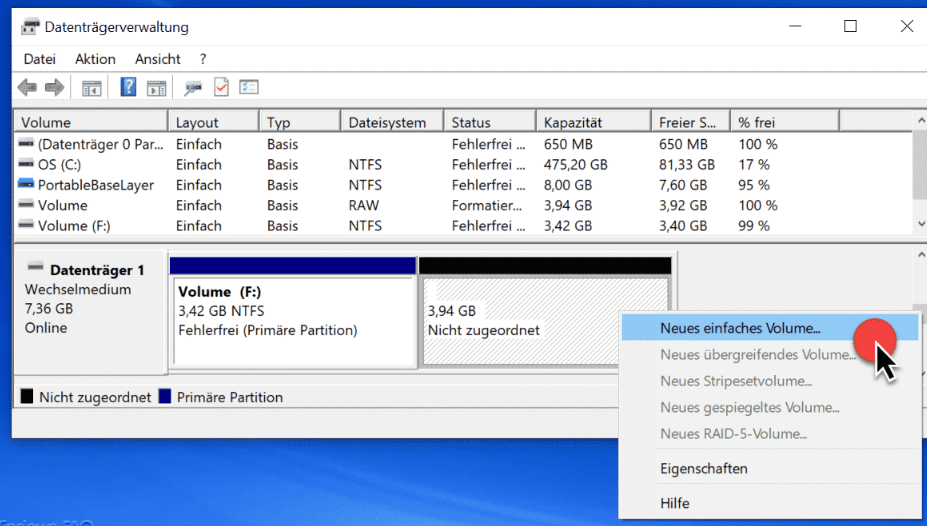Click the Back arrow toolbar icon
Image resolution: width=927 pixels, height=526 pixels.
(x=27, y=88)
